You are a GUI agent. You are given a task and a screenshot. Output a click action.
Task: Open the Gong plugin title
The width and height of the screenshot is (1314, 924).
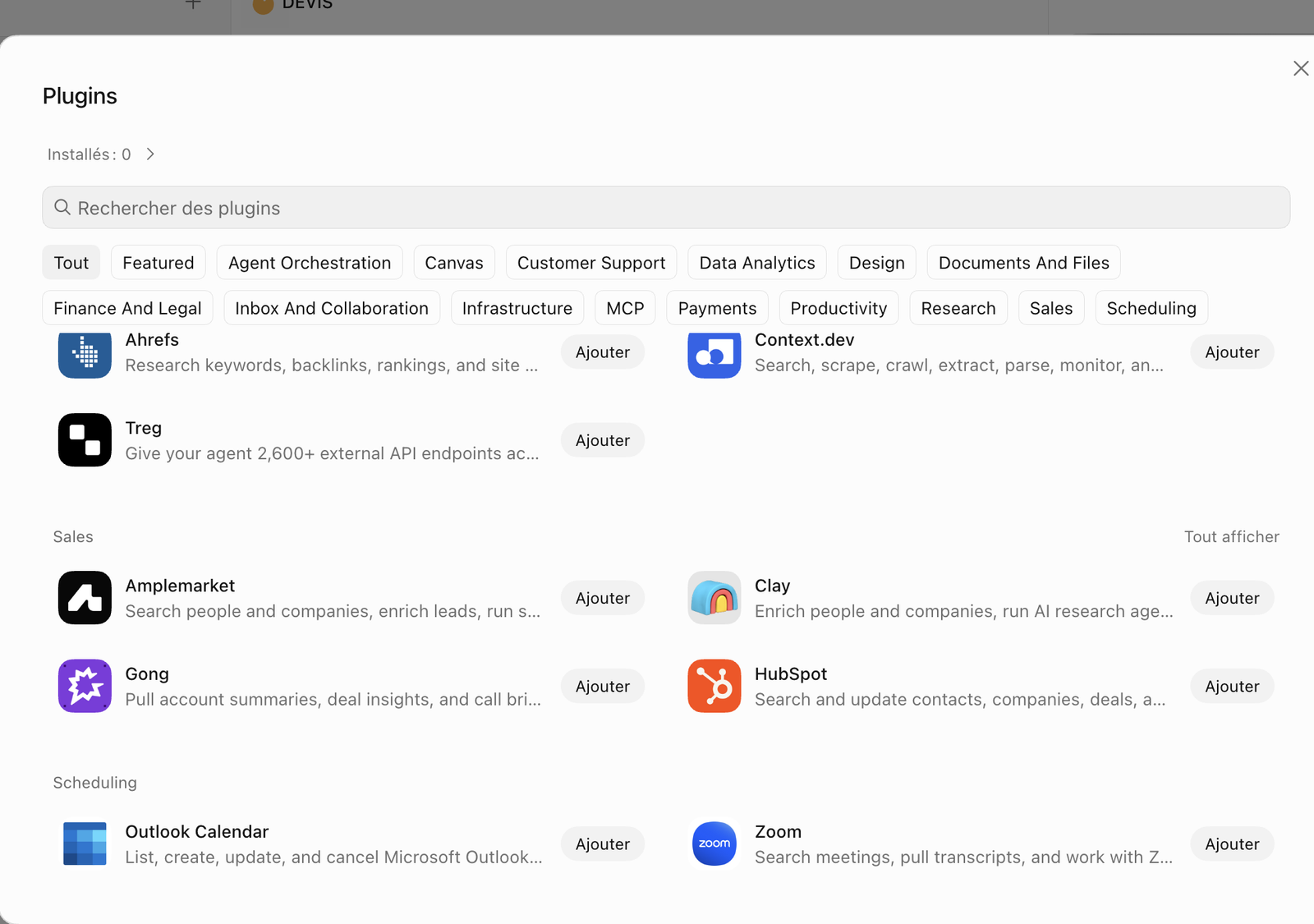[147, 673]
